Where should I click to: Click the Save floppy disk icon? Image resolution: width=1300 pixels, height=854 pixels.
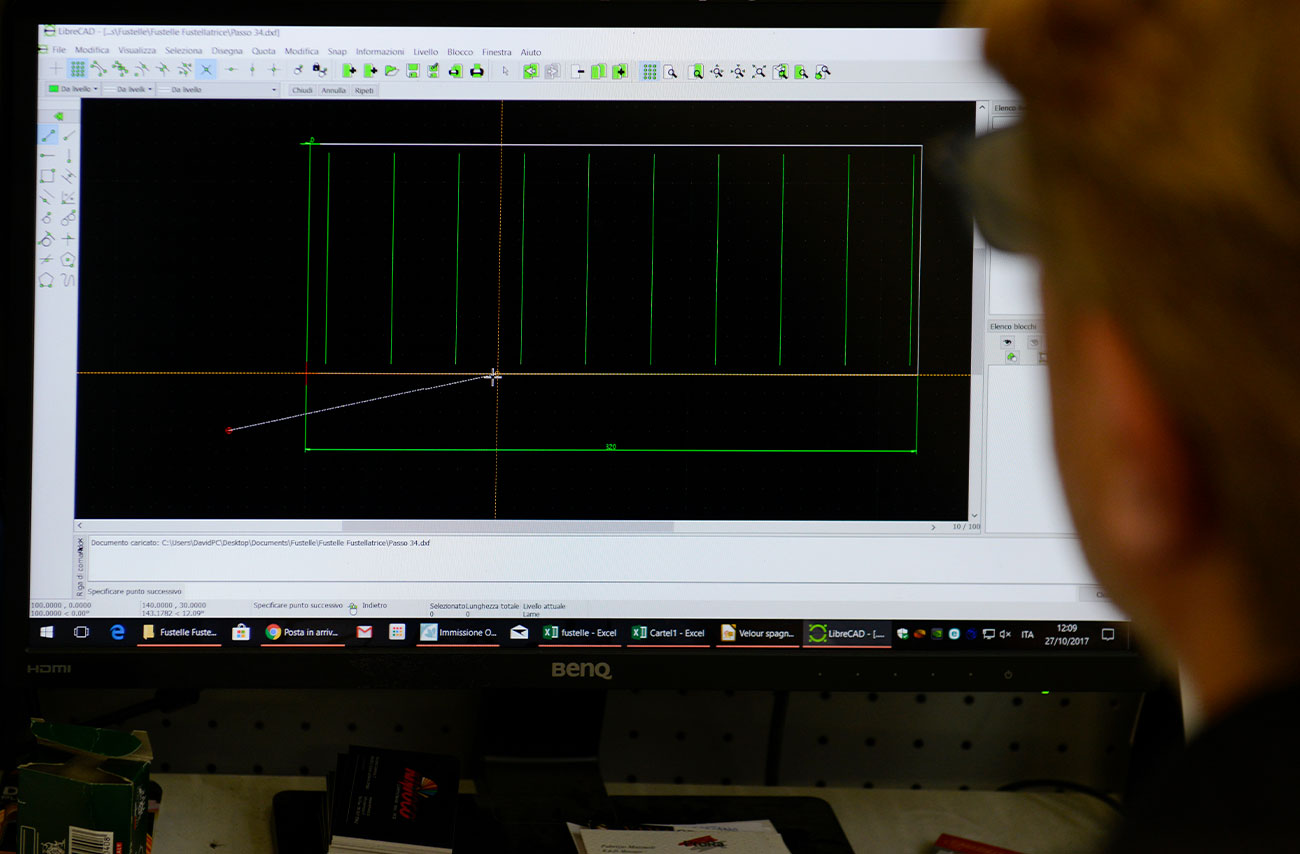(413, 71)
